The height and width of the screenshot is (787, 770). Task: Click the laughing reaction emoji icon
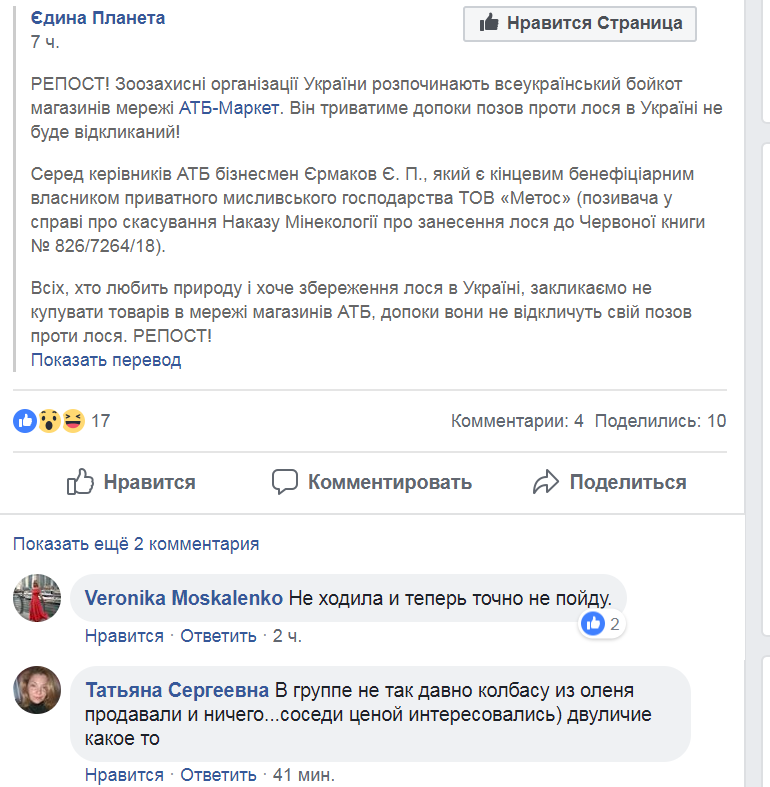[x=73, y=421]
